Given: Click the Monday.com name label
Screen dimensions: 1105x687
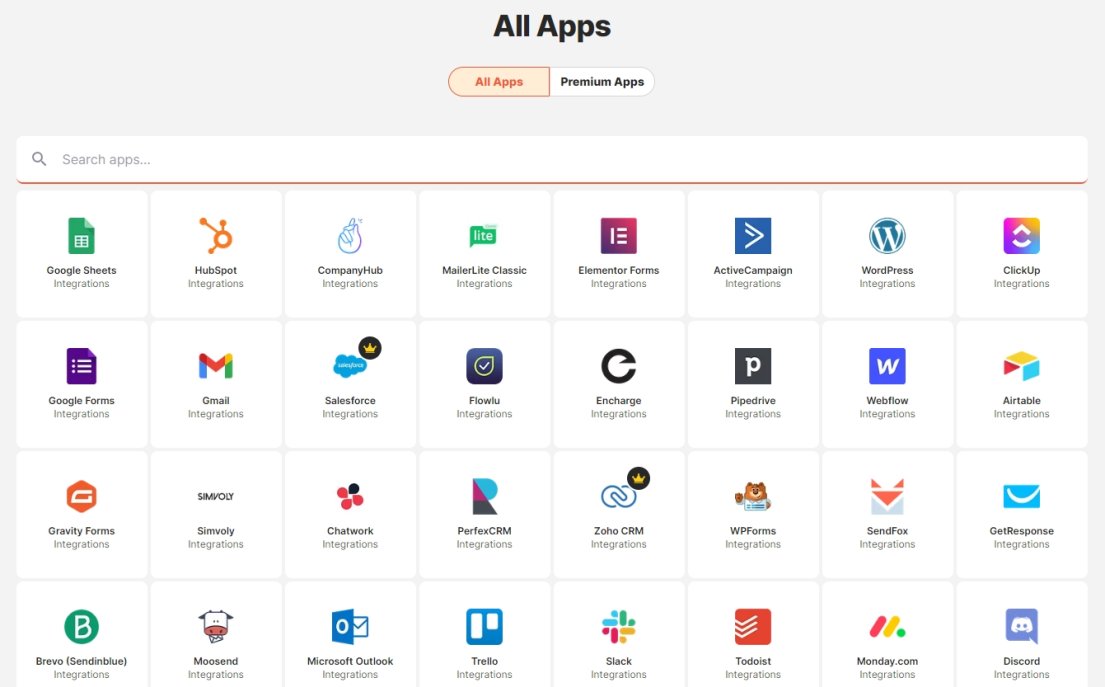Looking at the screenshot, I should point(887,661).
